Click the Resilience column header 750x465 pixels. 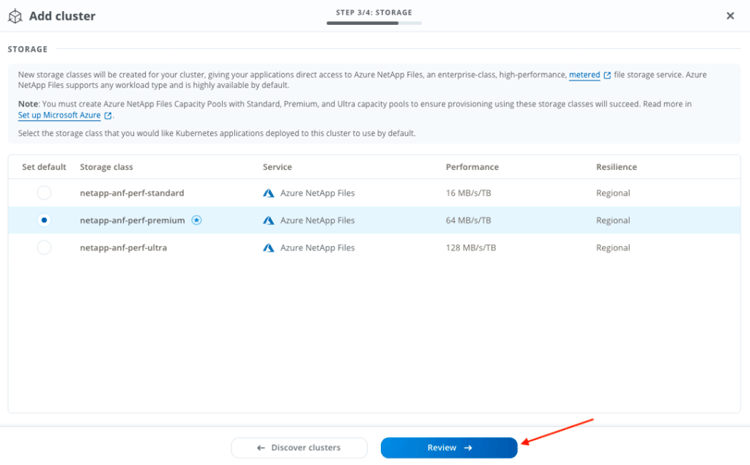click(x=616, y=167)
